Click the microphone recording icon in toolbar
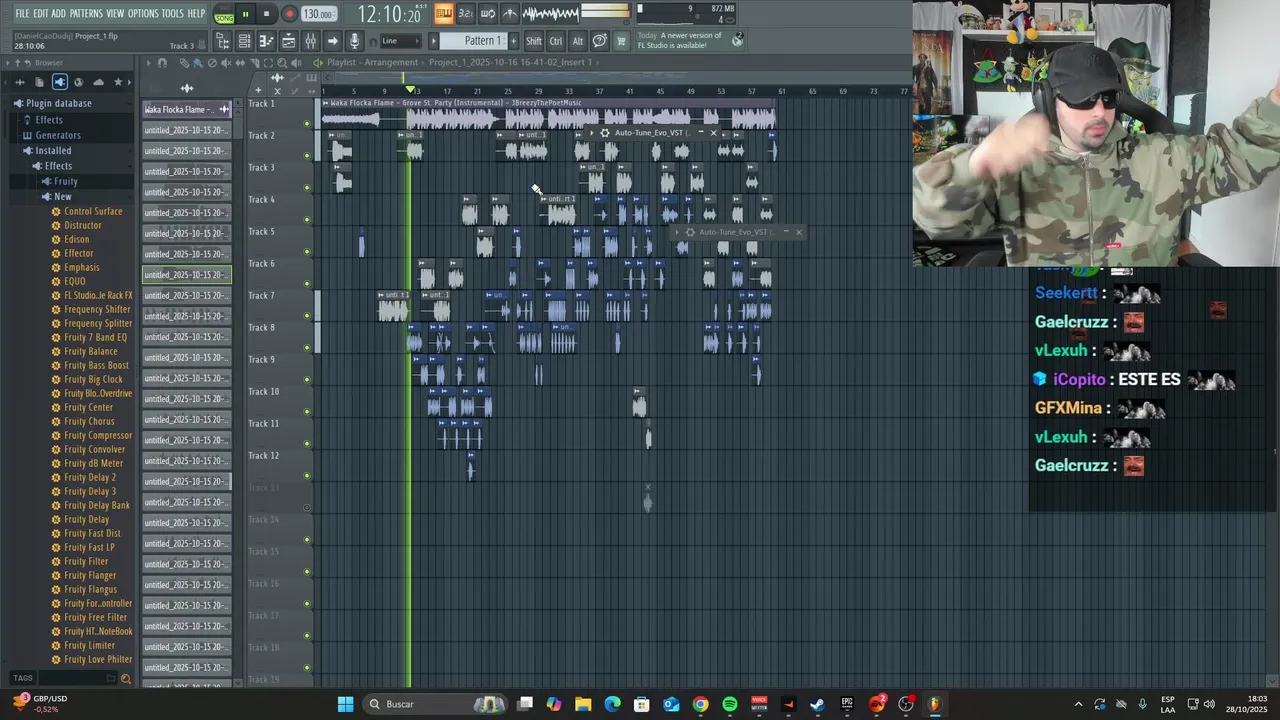Screen dimensions: 1280x720 [354, 41]
